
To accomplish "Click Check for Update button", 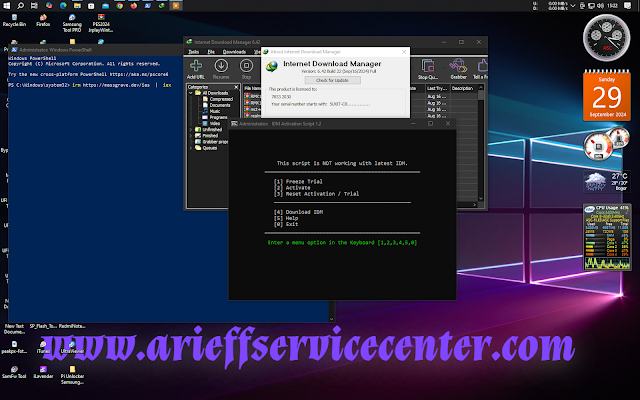I will click(332, 80).
